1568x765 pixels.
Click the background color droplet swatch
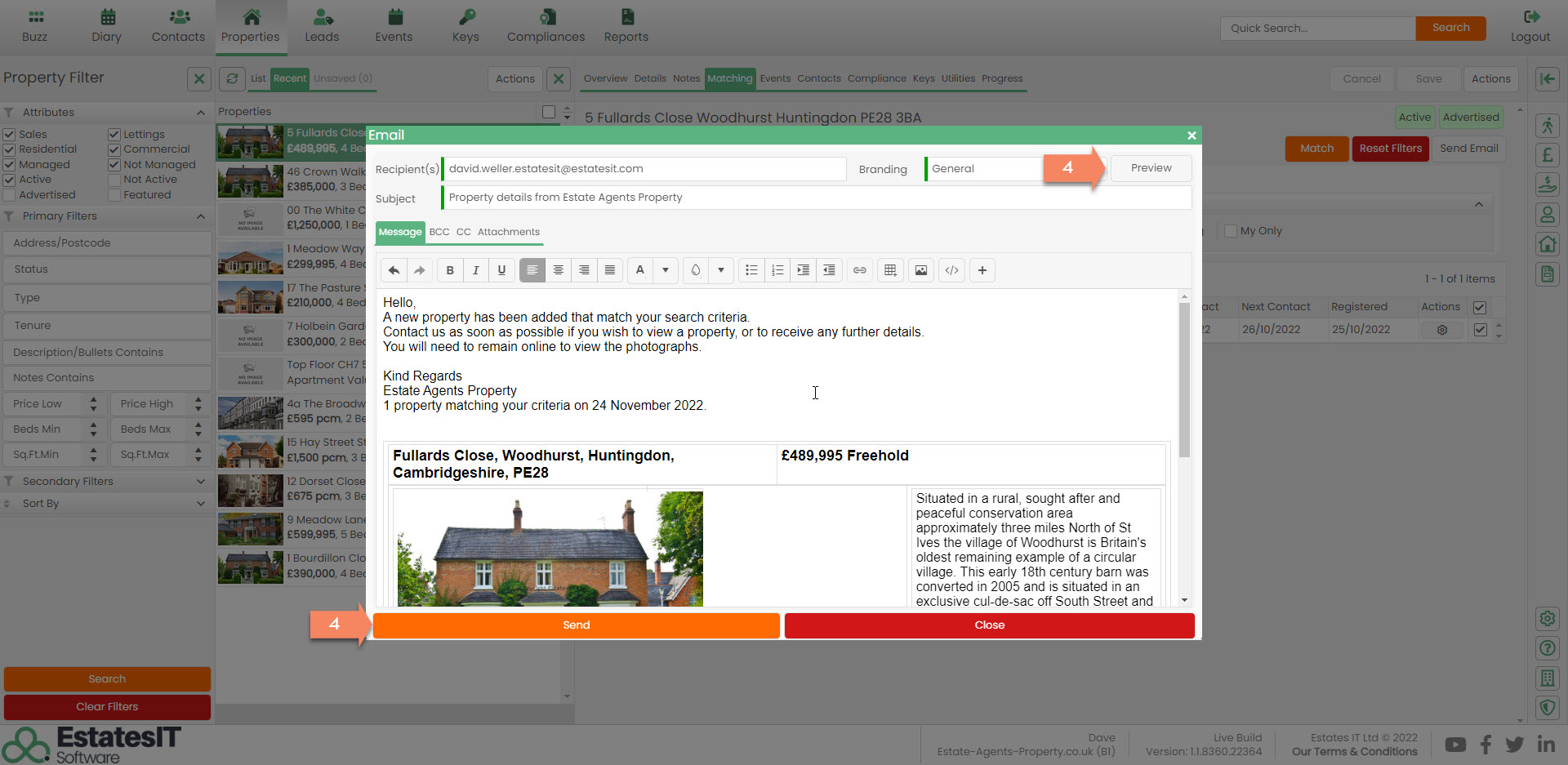695,270
